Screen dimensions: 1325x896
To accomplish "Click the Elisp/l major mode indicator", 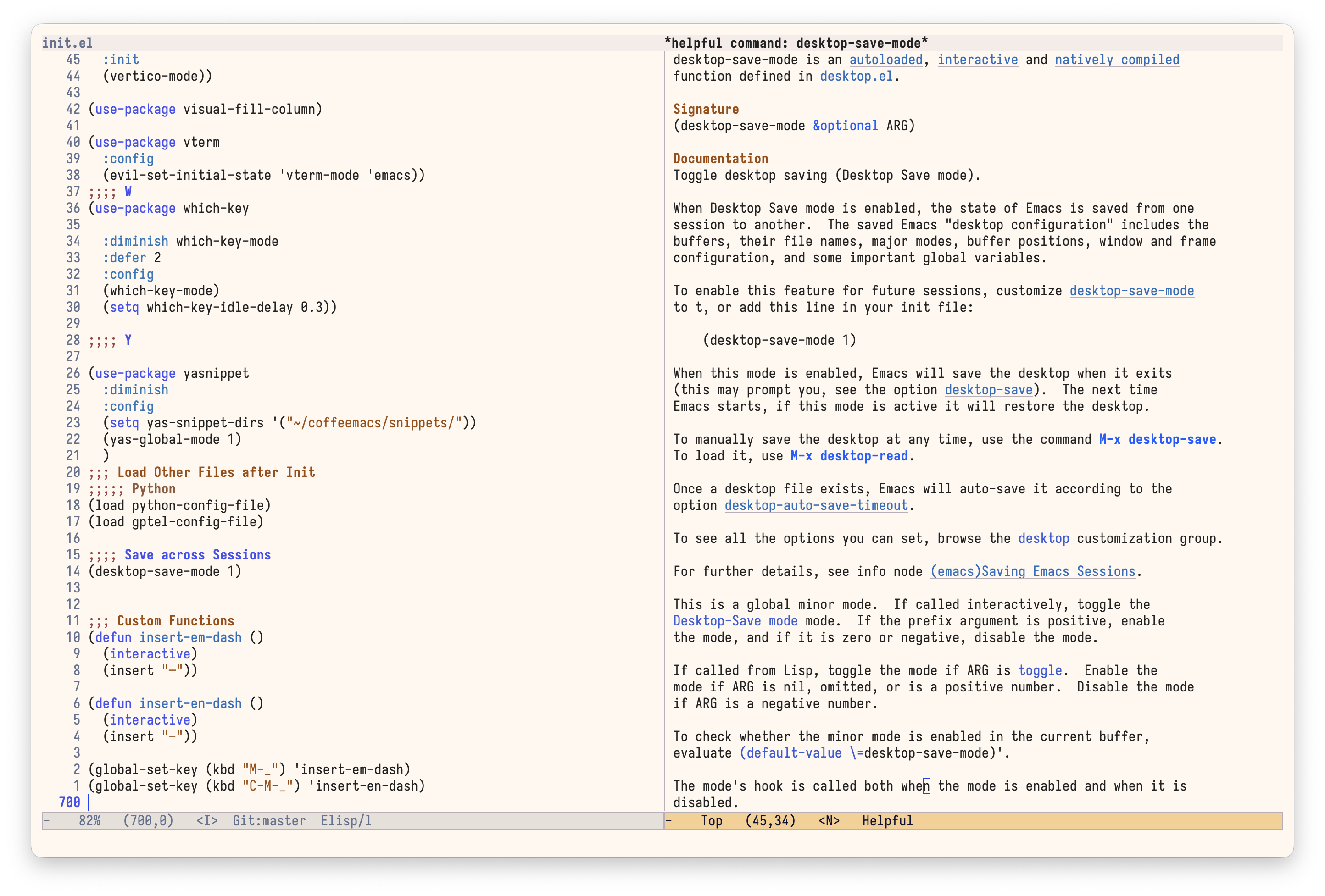I will pos(345,821).
